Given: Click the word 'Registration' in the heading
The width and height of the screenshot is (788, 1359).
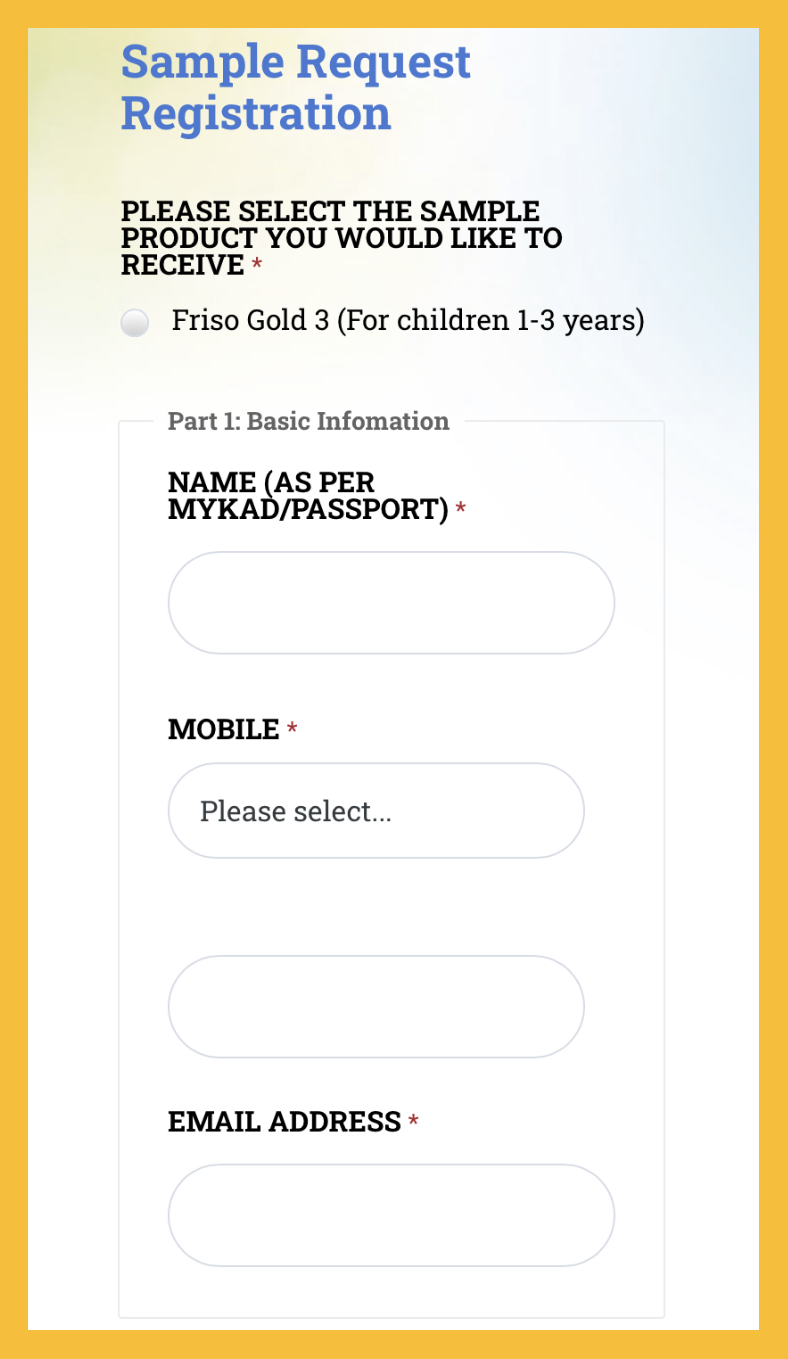Looking at the screenshot, I should pyautogui.click(x=256, y=112).
